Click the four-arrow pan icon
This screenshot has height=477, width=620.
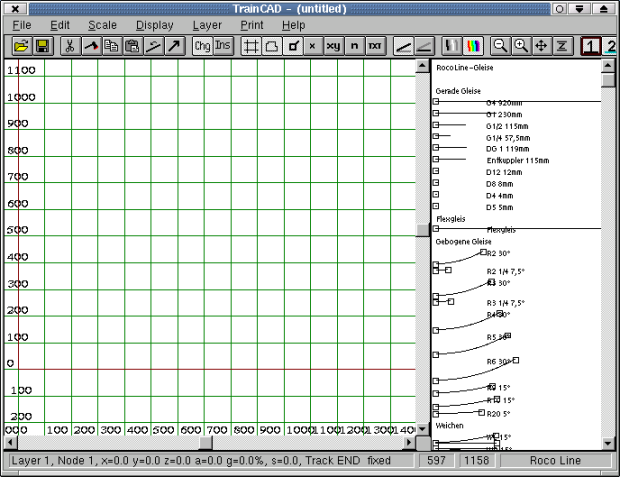(541, 46)
